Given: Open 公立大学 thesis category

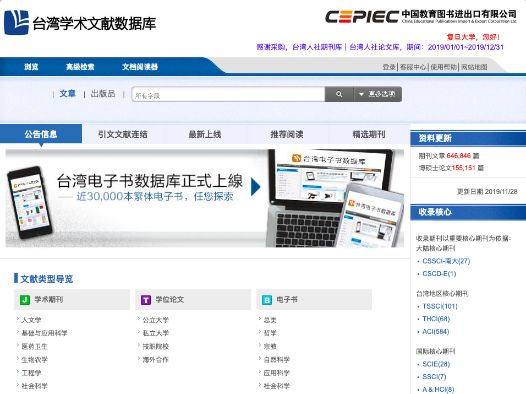Looking at the screenshot, I should pos(156,320).
